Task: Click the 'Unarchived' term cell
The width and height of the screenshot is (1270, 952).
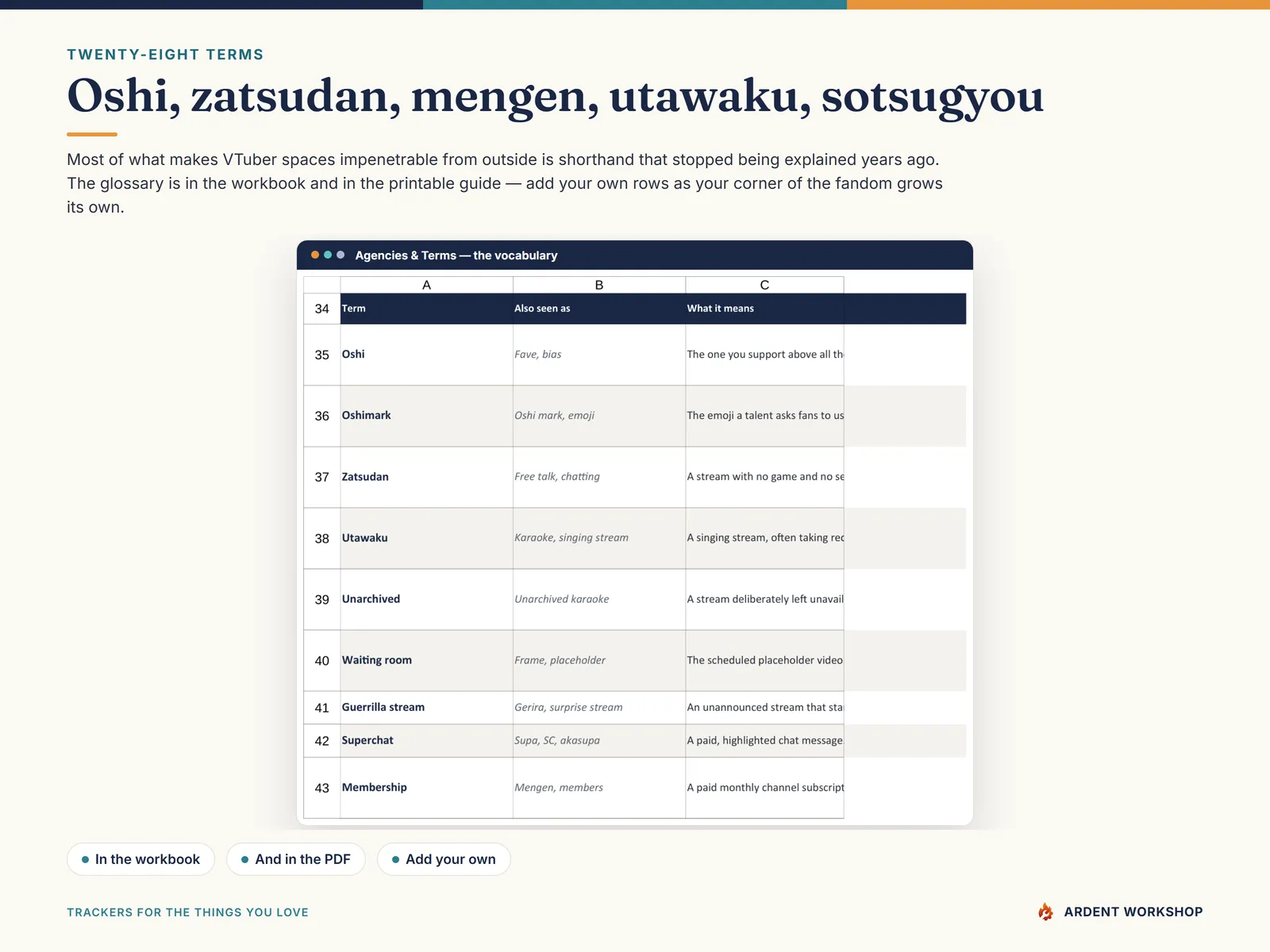Action: pos(426,599)
